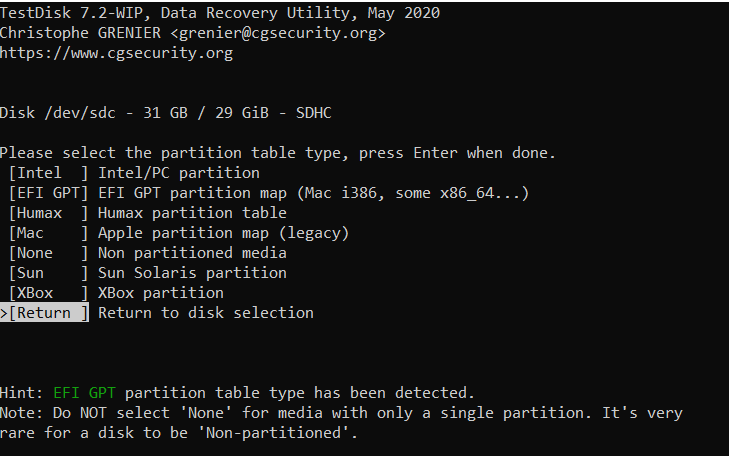Click the 'Humax partition table' description text
729x456 pixels.
pos(192,213)
